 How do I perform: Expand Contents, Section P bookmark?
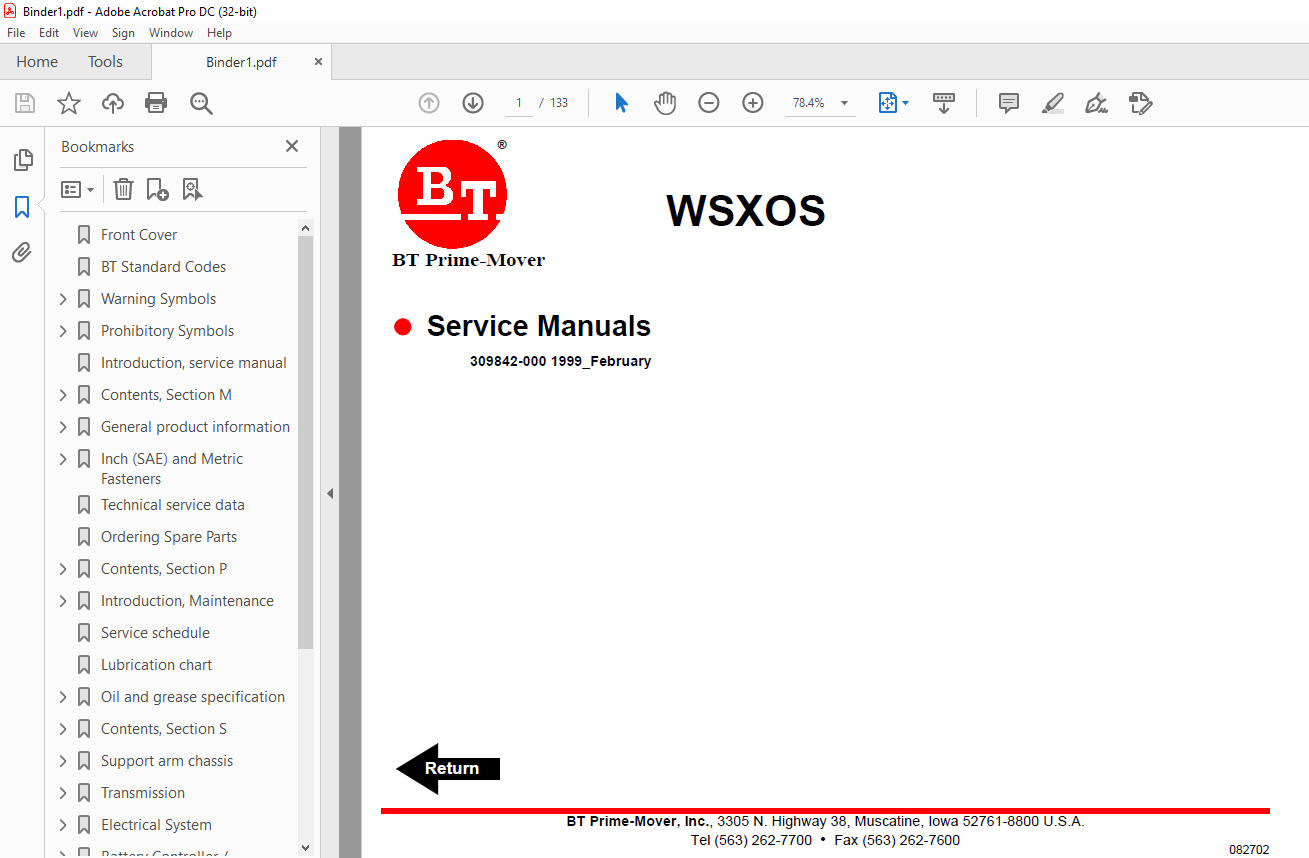point(63,569)
